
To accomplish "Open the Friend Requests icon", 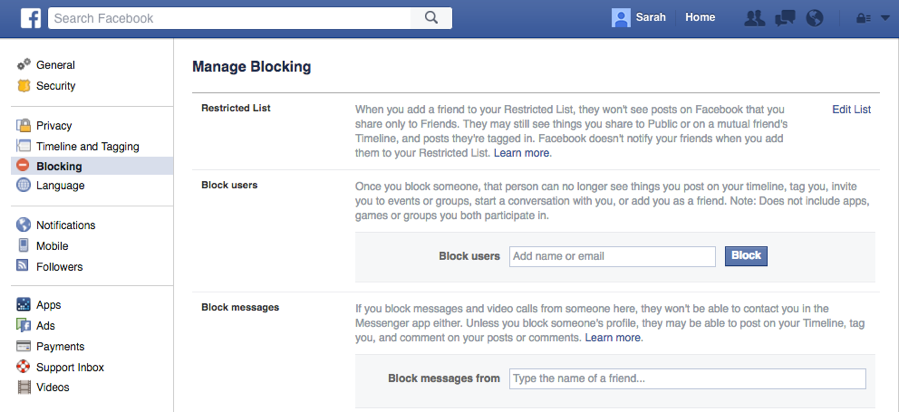I will [755, 18].
